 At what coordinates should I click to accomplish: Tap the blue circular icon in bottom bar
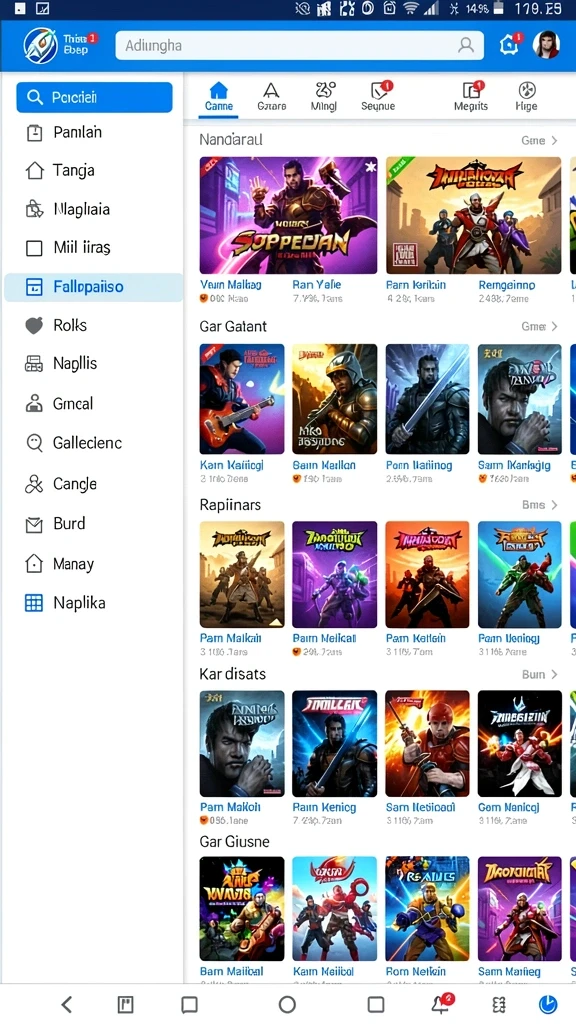coord(549,1004)
